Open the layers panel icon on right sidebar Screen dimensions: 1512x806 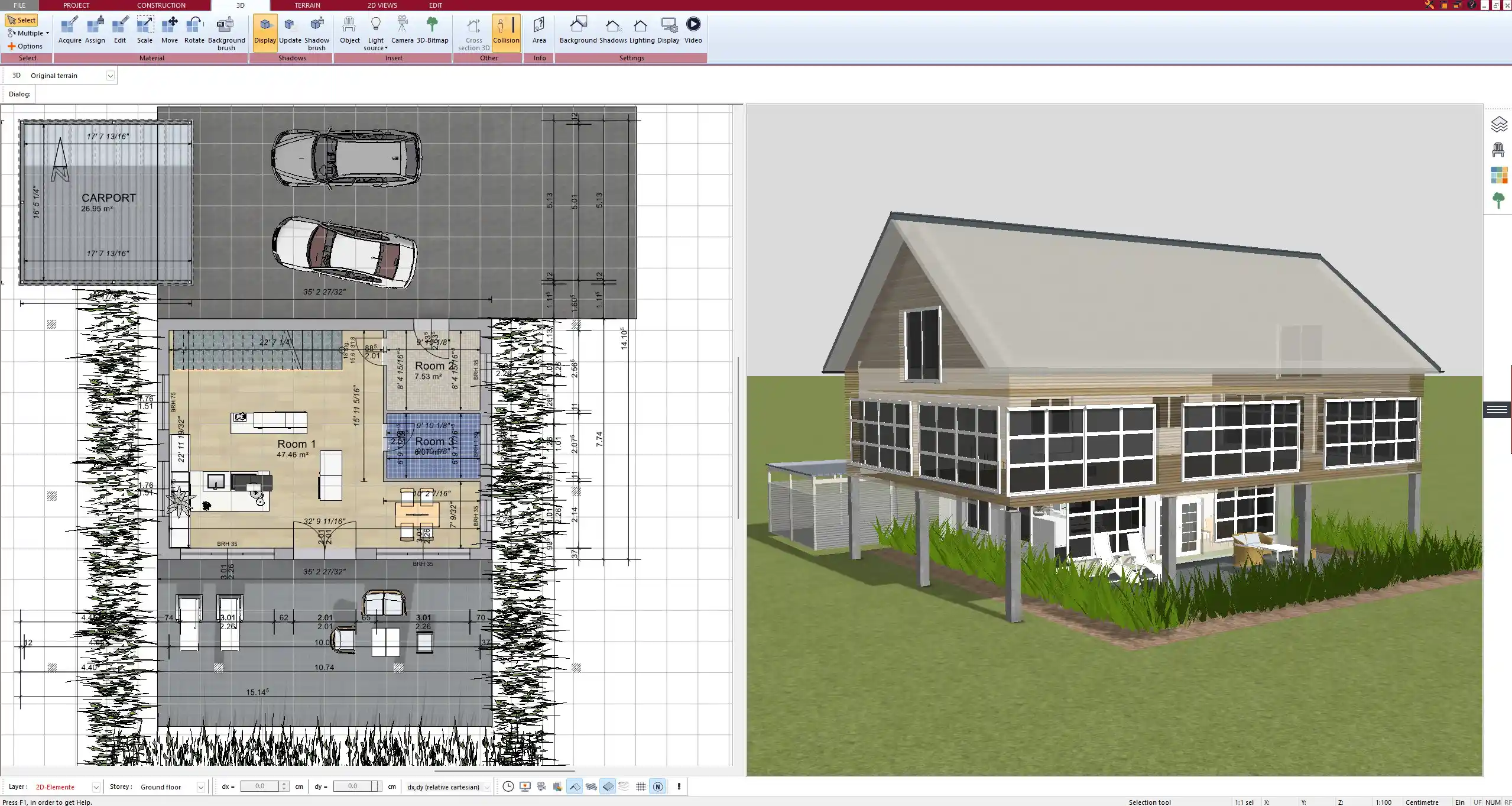coord(1498,125)
